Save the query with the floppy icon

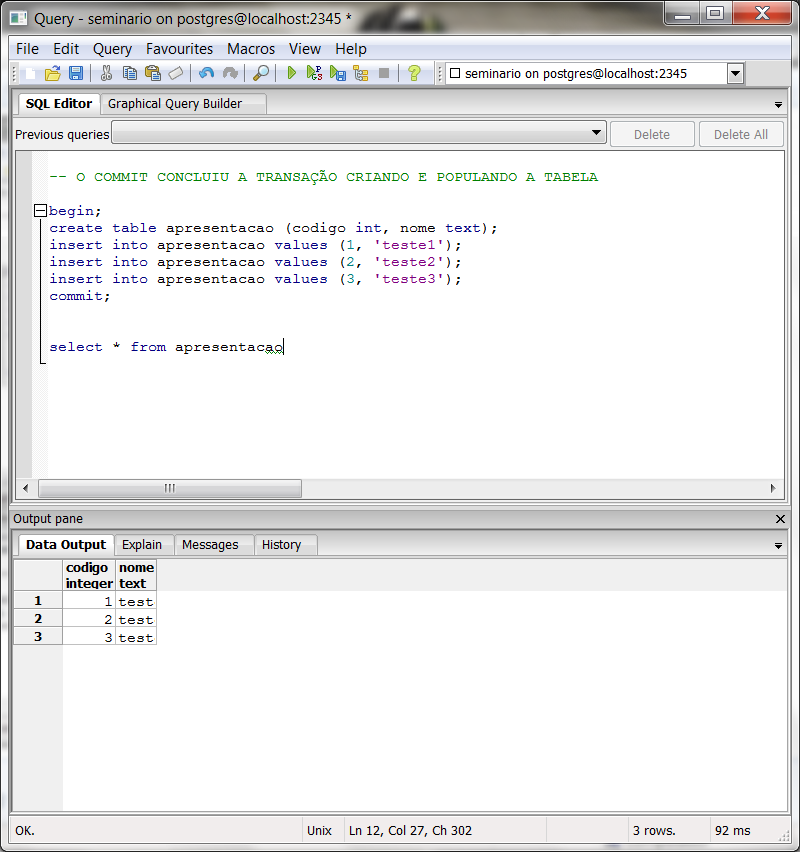click(x=76, y=73)
